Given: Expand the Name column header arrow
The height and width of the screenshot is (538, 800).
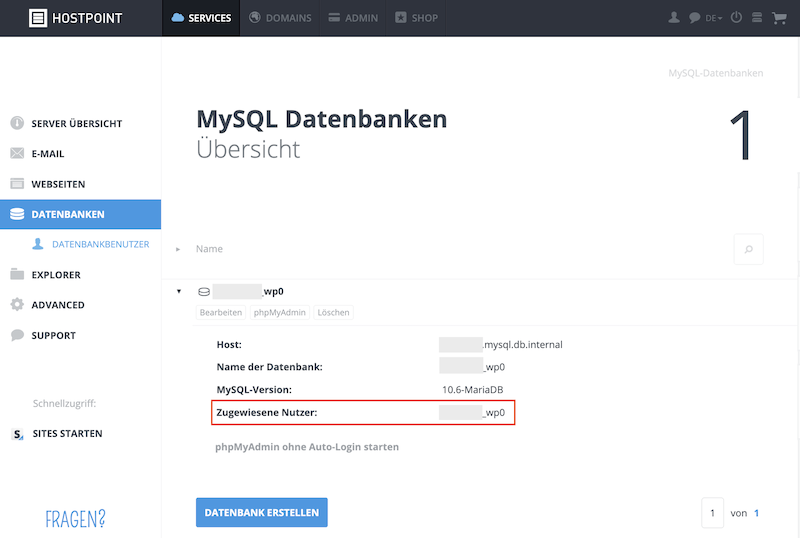Looking at the screenshot, I should pos(178,249).
